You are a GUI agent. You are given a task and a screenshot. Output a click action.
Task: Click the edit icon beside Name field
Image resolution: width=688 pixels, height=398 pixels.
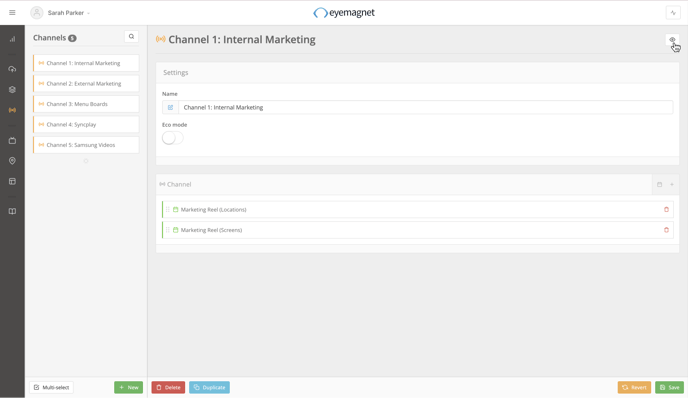click(x=170, y=108)
